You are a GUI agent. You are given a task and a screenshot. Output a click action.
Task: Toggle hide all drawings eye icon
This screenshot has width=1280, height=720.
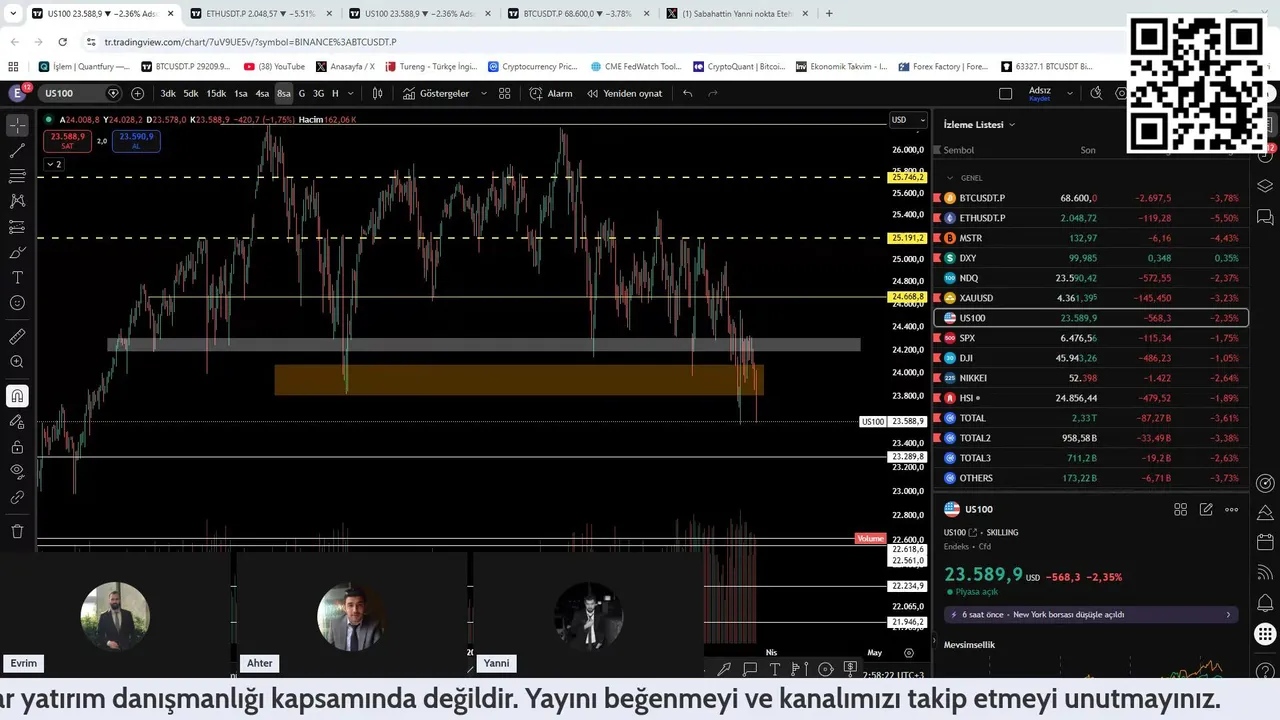click(17, 472)
